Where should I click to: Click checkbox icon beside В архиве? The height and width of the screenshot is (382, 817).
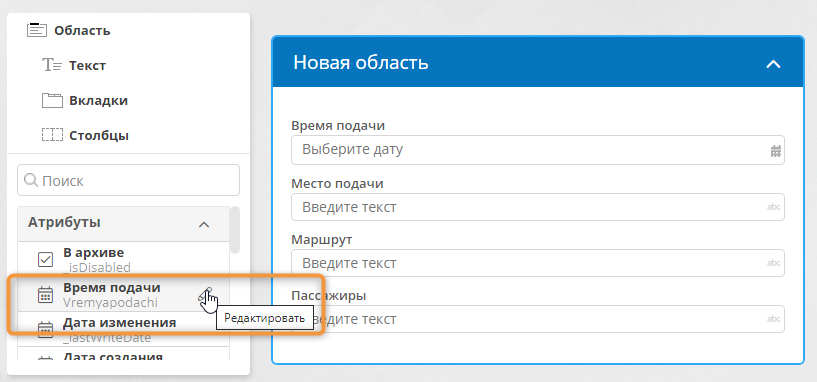click(x=46, y=259)
